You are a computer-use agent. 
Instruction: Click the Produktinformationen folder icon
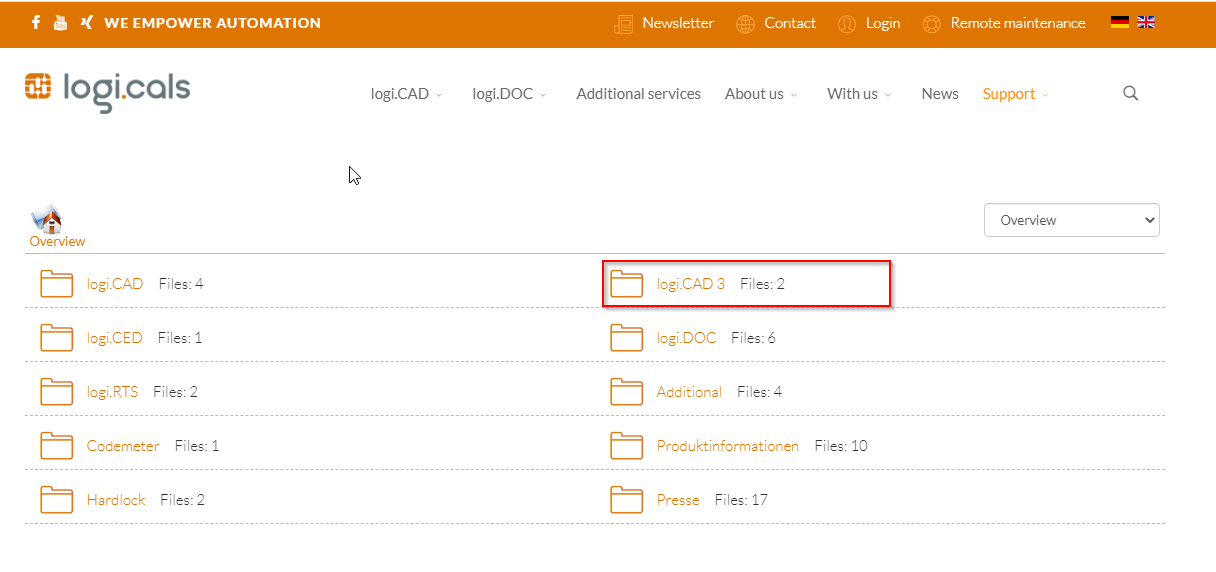pyautogui.click(x=627, y=446)
